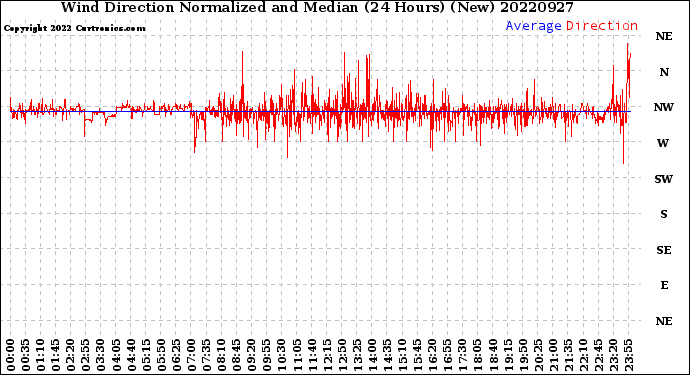Viewport: 690px width, 375px height.
Task: Click the 19:50 time axis label
Action: [523, 355]
